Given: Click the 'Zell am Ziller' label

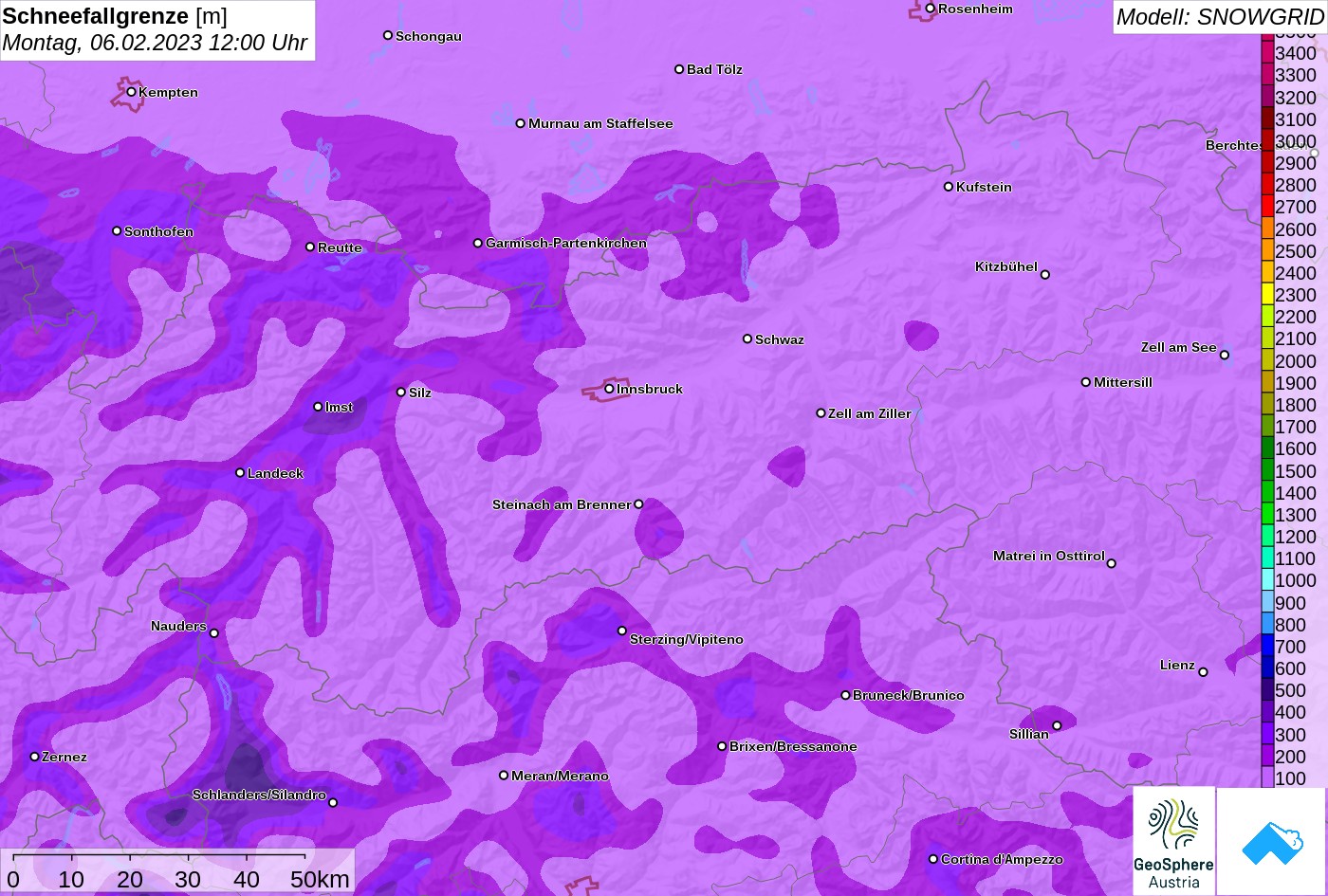Looking at the screenshot, I should 870,413.
